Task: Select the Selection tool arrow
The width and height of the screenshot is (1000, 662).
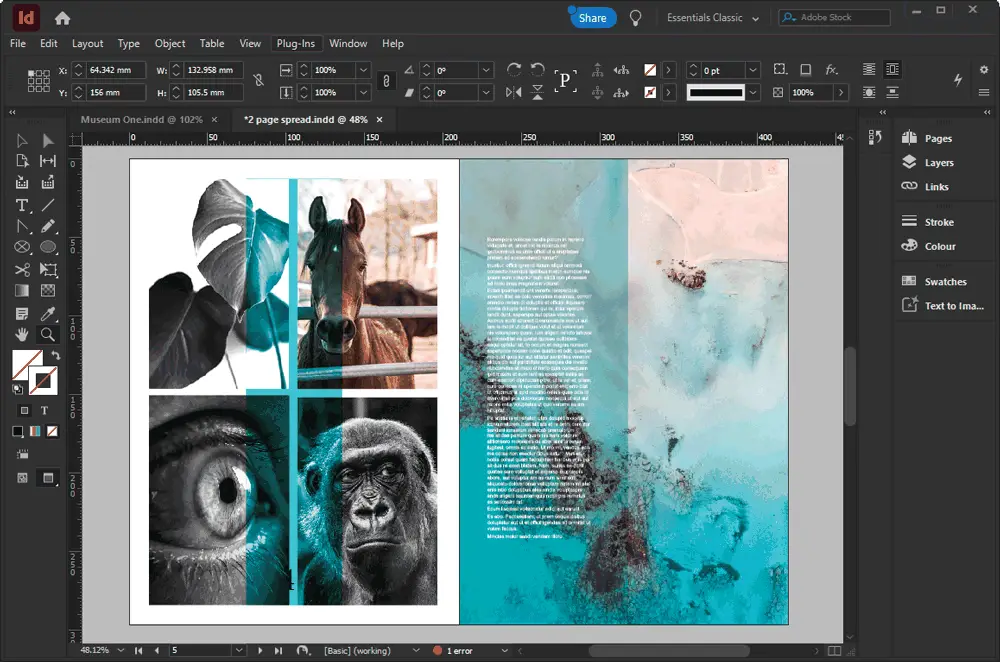Action: 22,140
